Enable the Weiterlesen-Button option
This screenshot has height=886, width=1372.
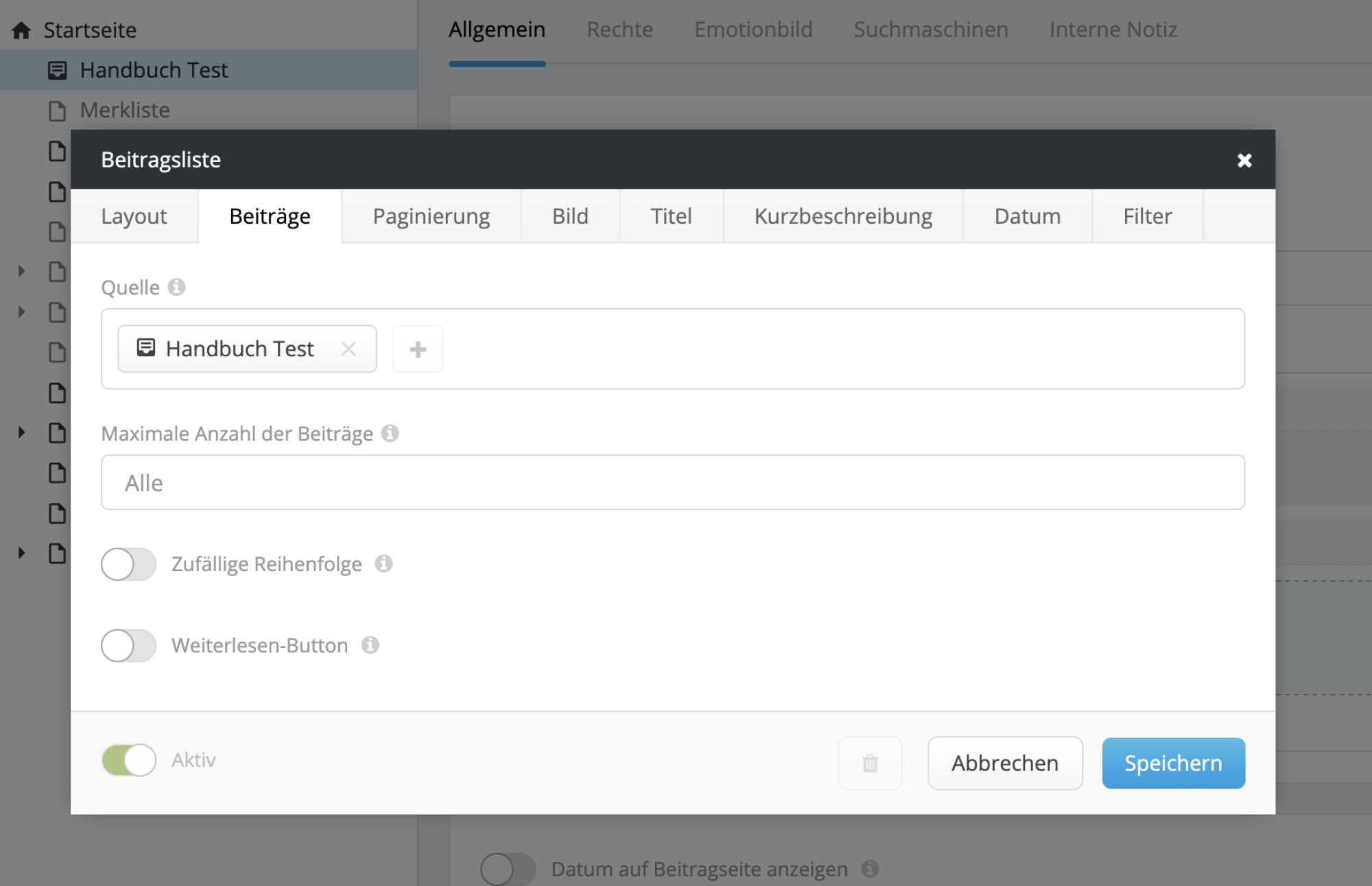click(128, 645)
